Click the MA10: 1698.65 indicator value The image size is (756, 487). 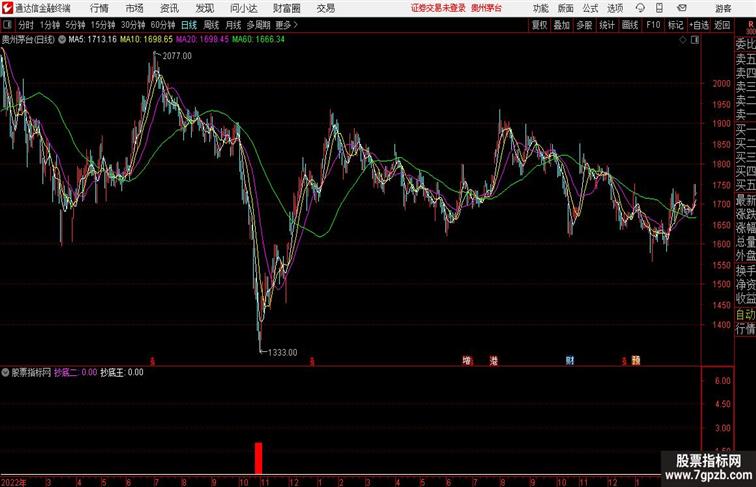click(146, 40)
